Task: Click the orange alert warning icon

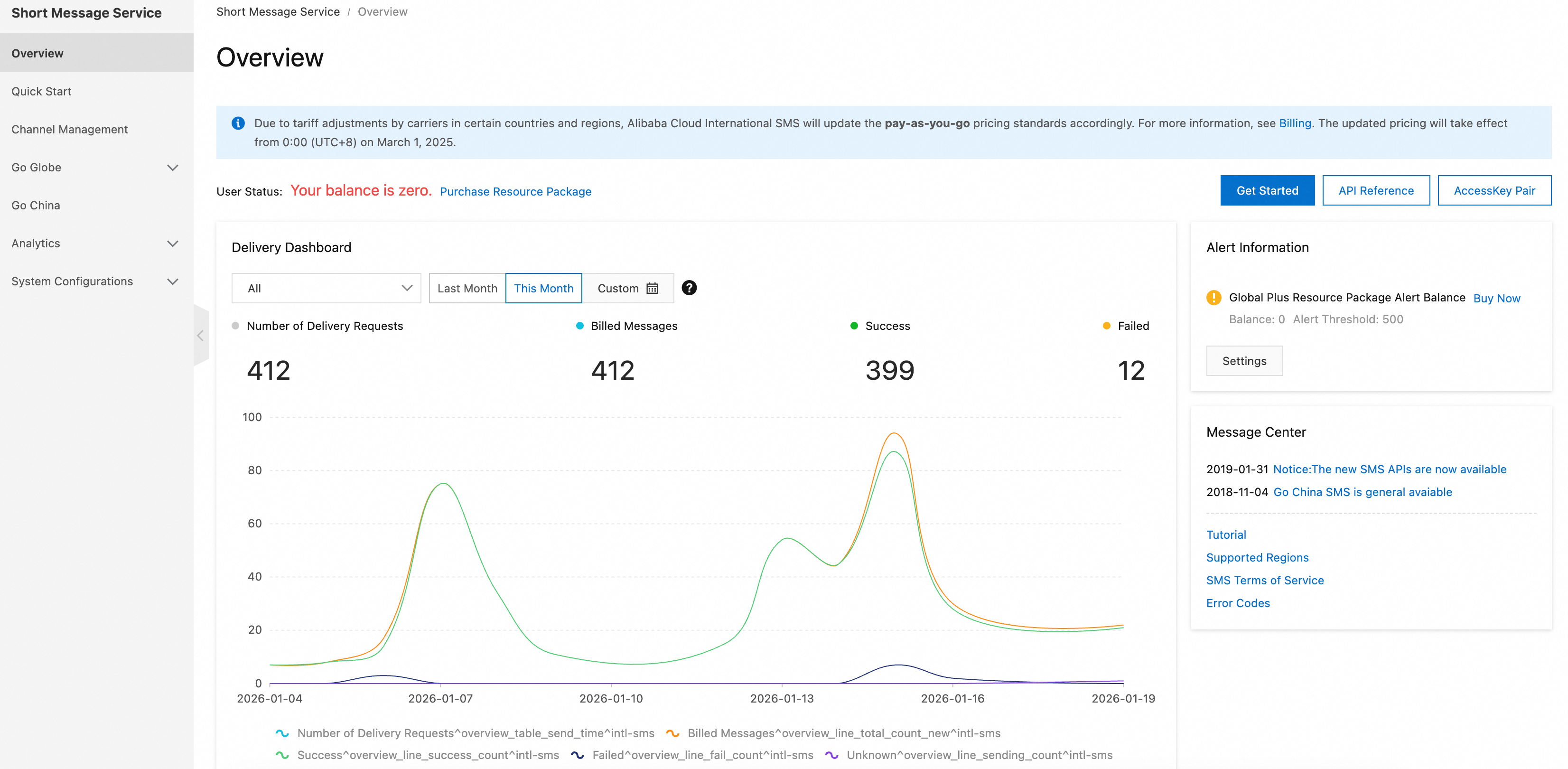Action: pyautogui.click(x=1213, y=298)
